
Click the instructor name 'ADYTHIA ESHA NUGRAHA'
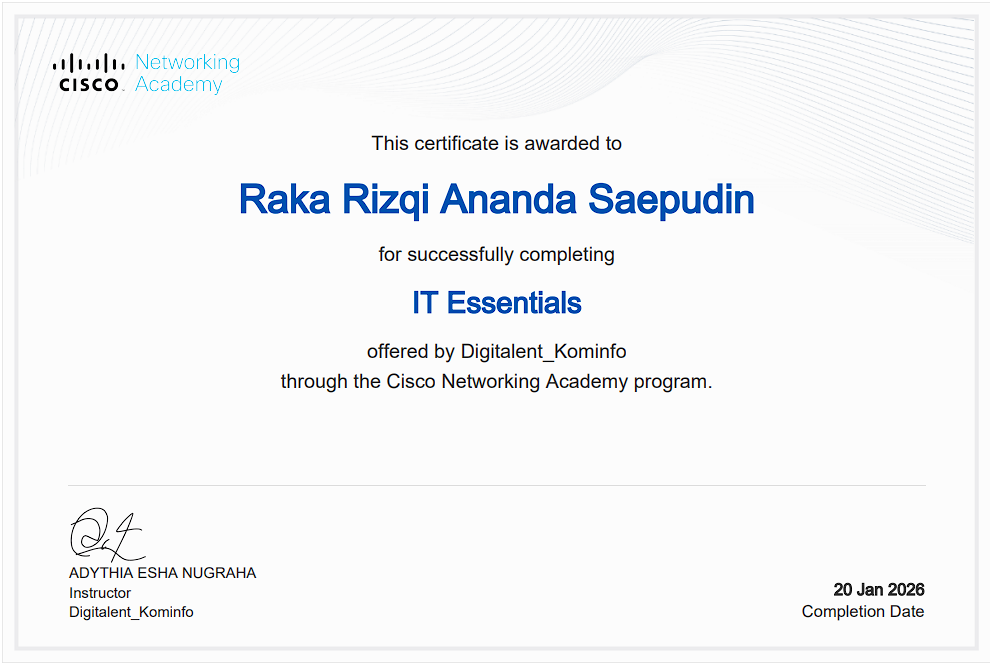click(x=162, y=573)
